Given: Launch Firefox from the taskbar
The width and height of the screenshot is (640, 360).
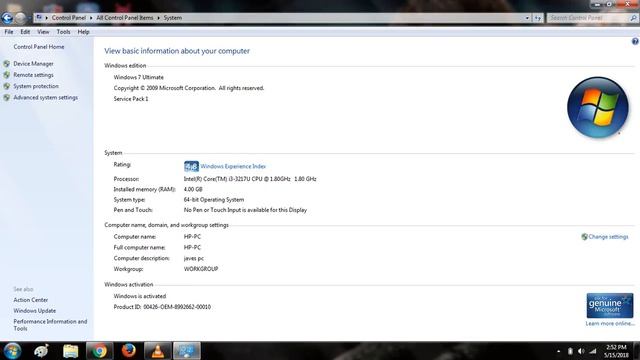Looking at the screenshot, I should click(129, 351).
